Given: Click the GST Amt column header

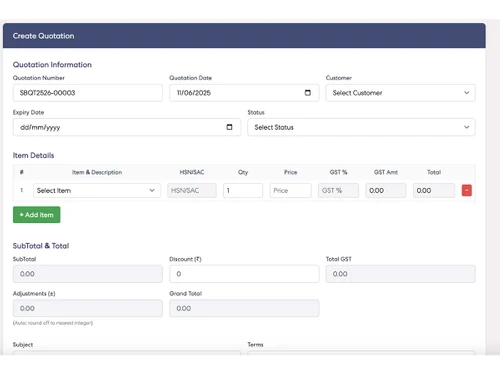Looking at the screenshot, I should coord(386,172).
